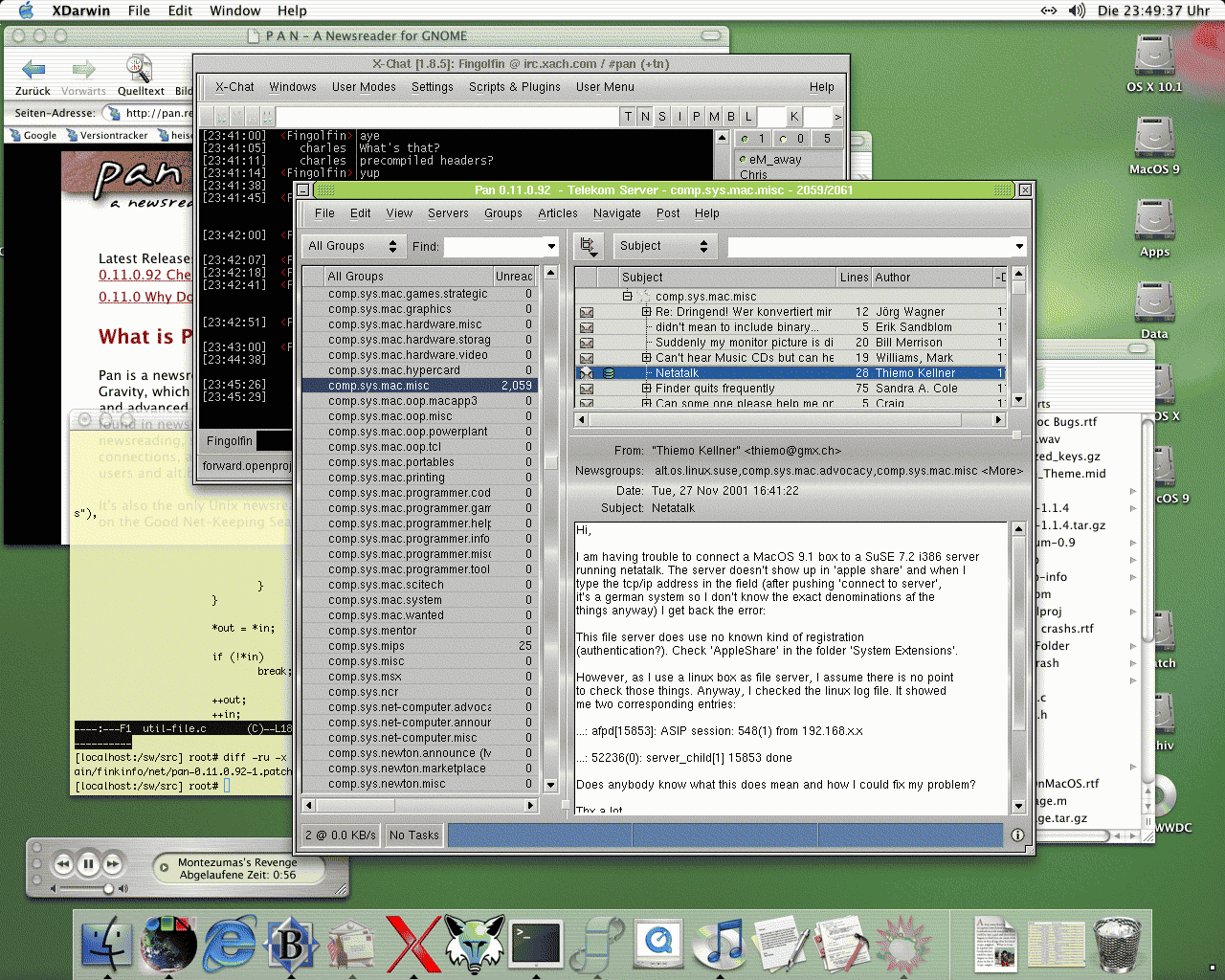
Task: Adjust iTunes mini player volume slider
Action: point(108,889)
